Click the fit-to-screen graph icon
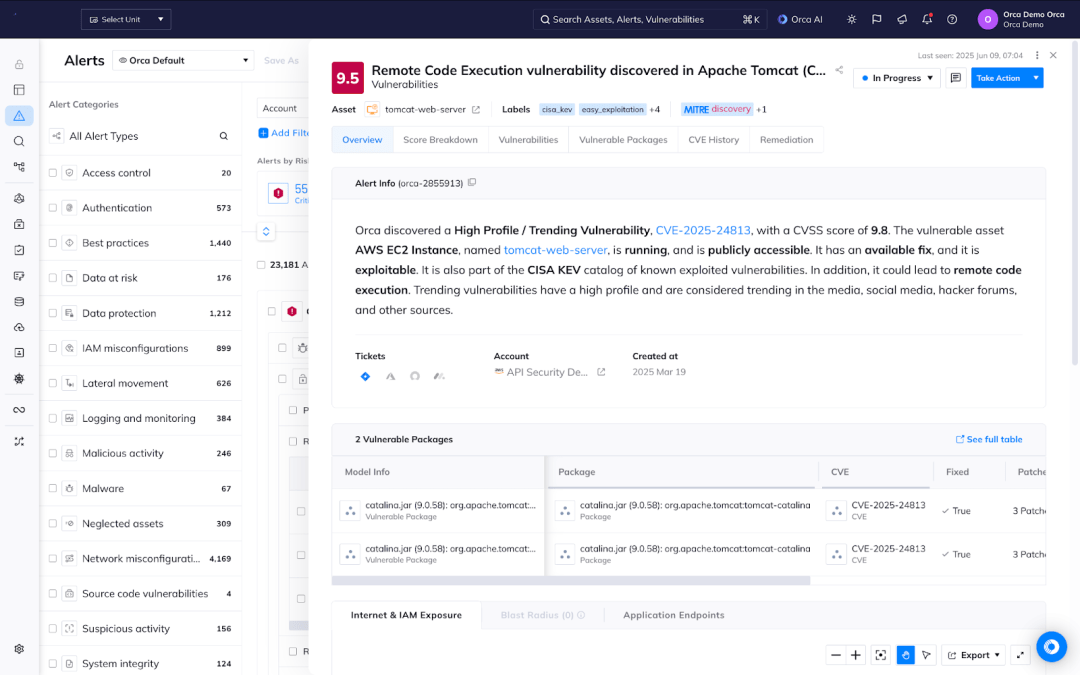 coord(880,655)
